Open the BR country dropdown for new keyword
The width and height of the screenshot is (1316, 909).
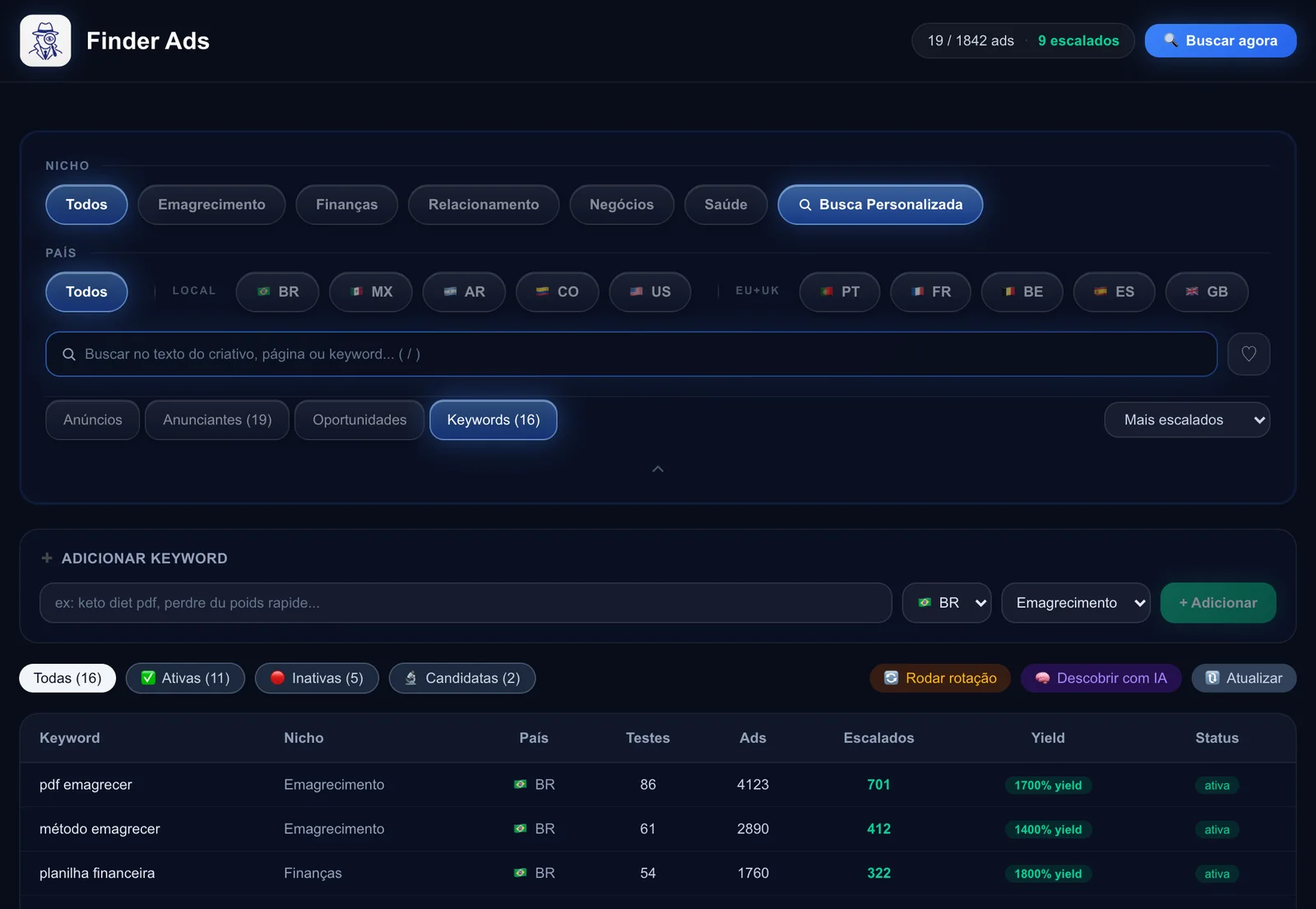point(947,603)
